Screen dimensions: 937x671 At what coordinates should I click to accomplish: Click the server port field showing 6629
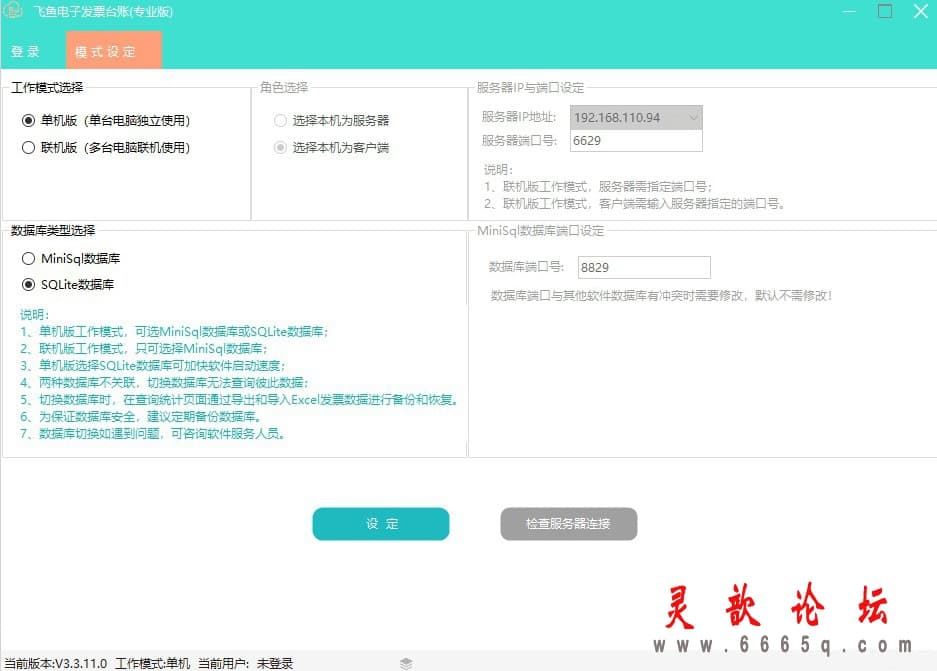point(636,141)
